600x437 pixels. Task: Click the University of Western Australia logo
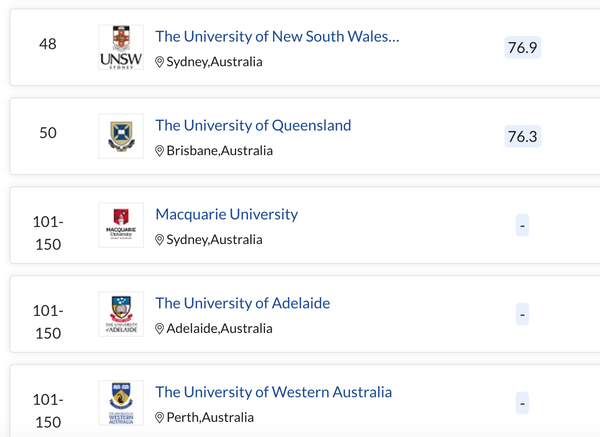click(121, 403)
